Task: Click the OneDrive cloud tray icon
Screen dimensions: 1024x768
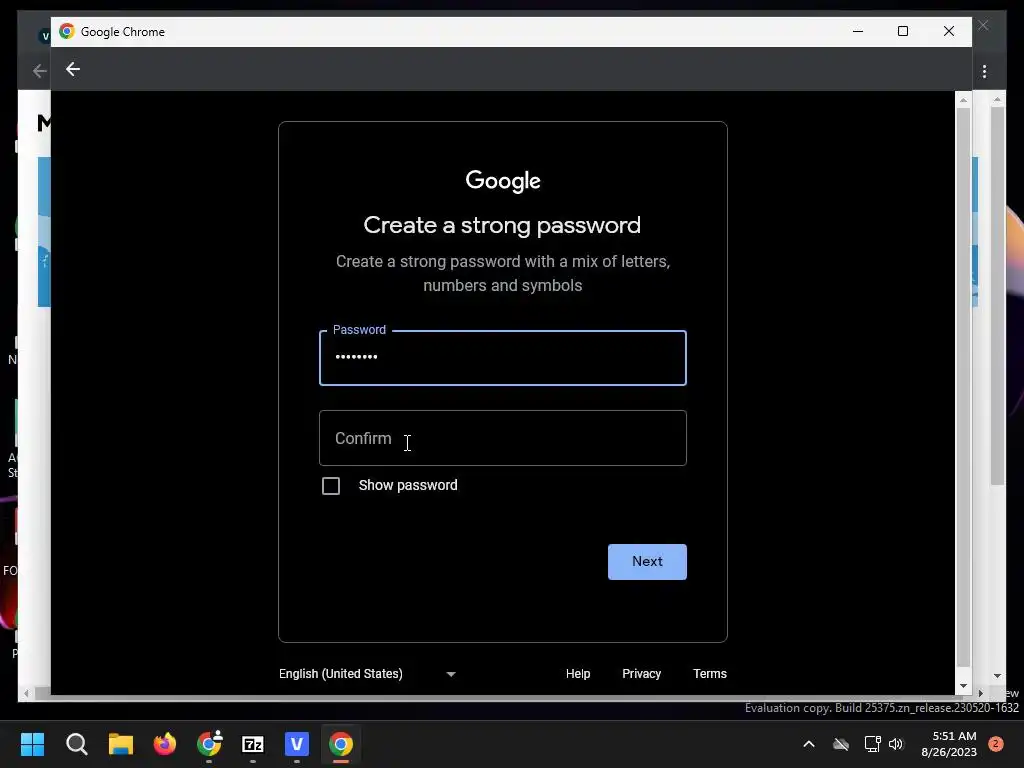Action: coord(840,744)
